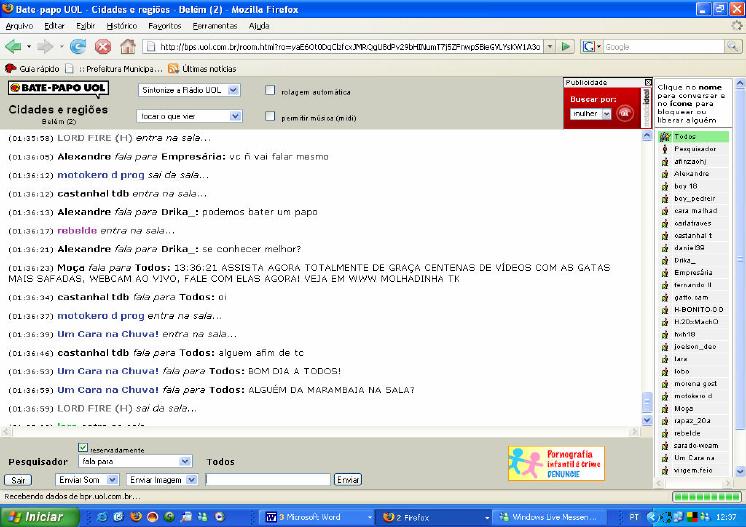Go back with the green back arrow
The width and height of the screenshot is (746, 527).
click(13, 47)
